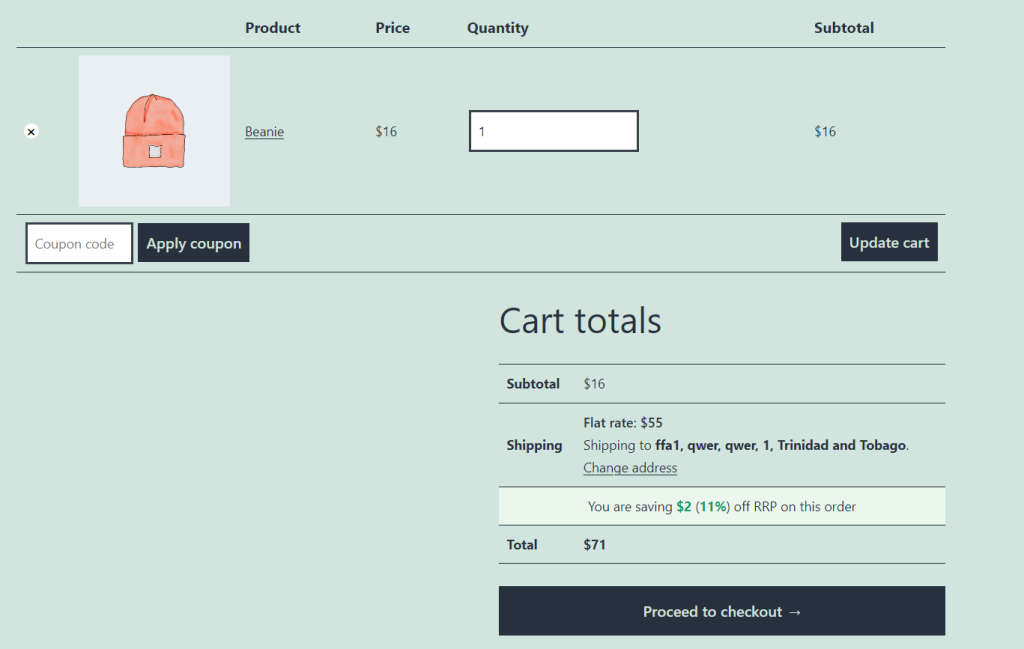Click the Beanie $16 unit price
This screenshot has height=649, width=1024.
(385, 131)
